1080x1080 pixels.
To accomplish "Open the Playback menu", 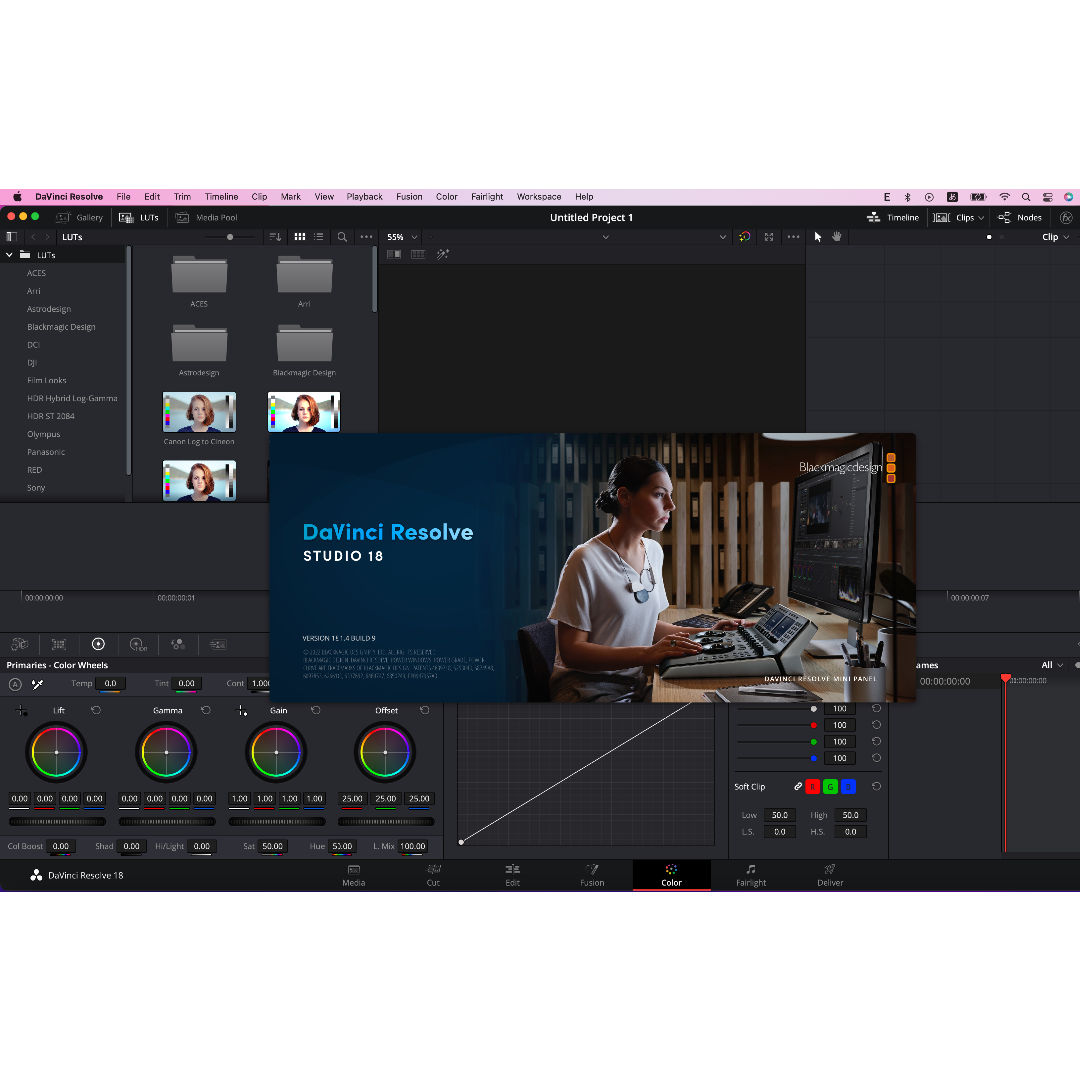I will [364, 197].
